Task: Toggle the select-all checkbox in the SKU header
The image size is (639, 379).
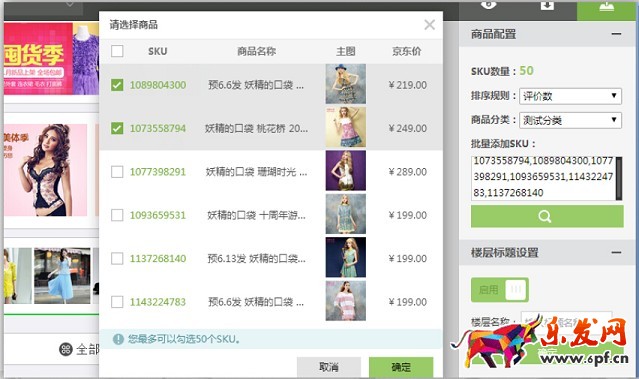Action: 117,51
